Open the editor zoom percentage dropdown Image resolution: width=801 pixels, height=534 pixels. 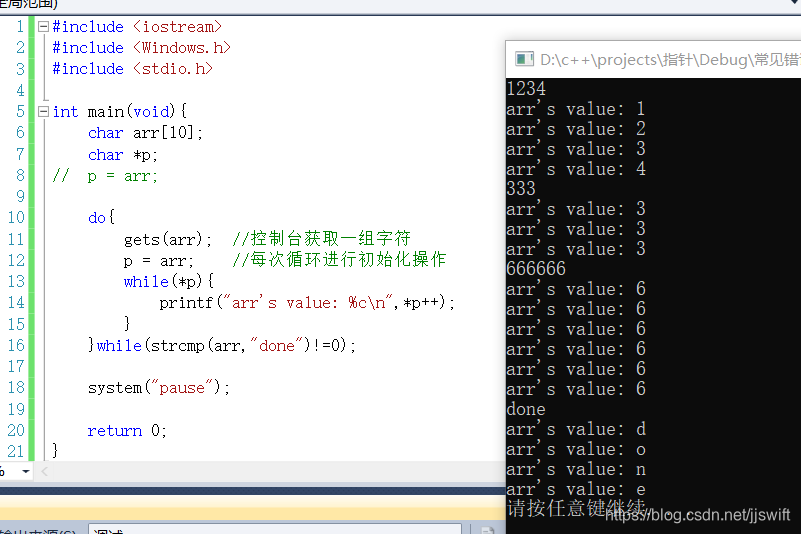(25, 471)
